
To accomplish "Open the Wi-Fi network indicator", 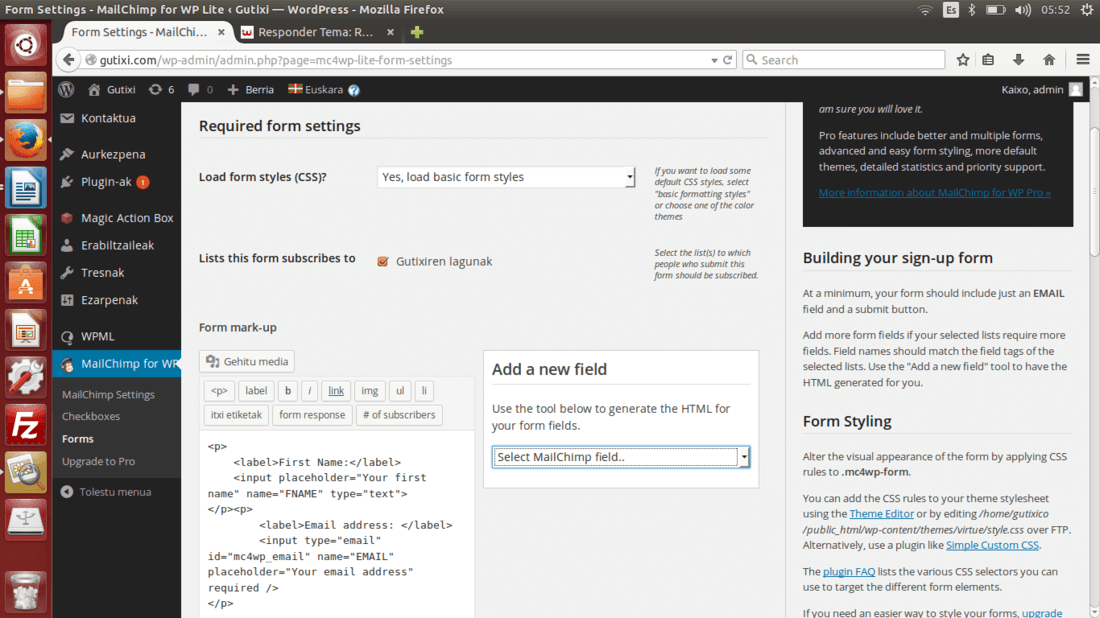I will coord(925,10).
